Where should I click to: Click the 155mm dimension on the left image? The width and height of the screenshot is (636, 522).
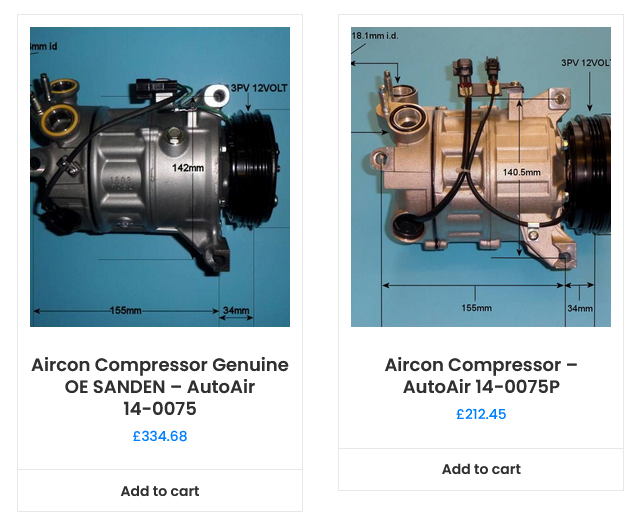click(125, 311)
